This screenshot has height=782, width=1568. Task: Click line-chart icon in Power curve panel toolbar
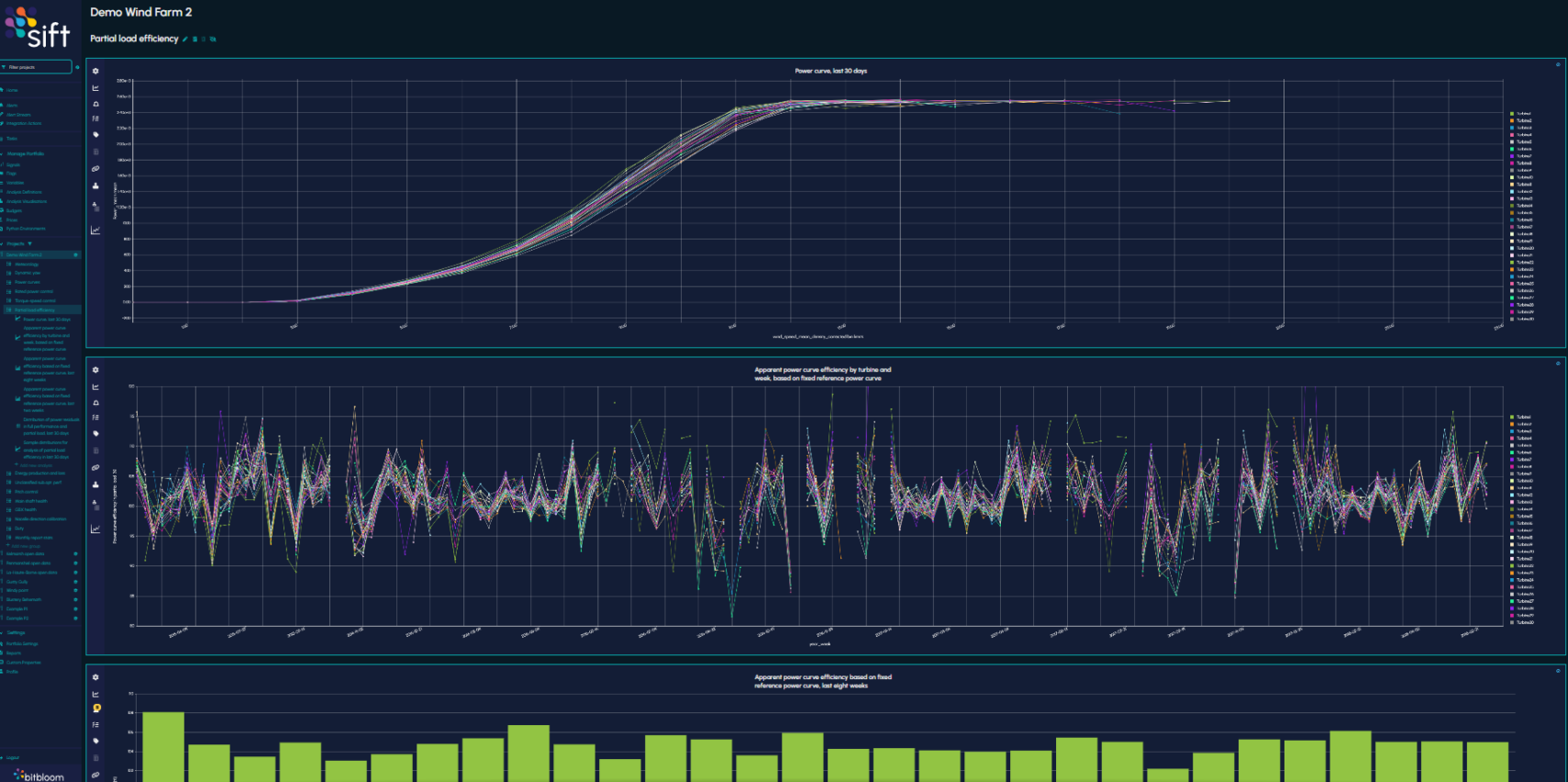[95, 88]
